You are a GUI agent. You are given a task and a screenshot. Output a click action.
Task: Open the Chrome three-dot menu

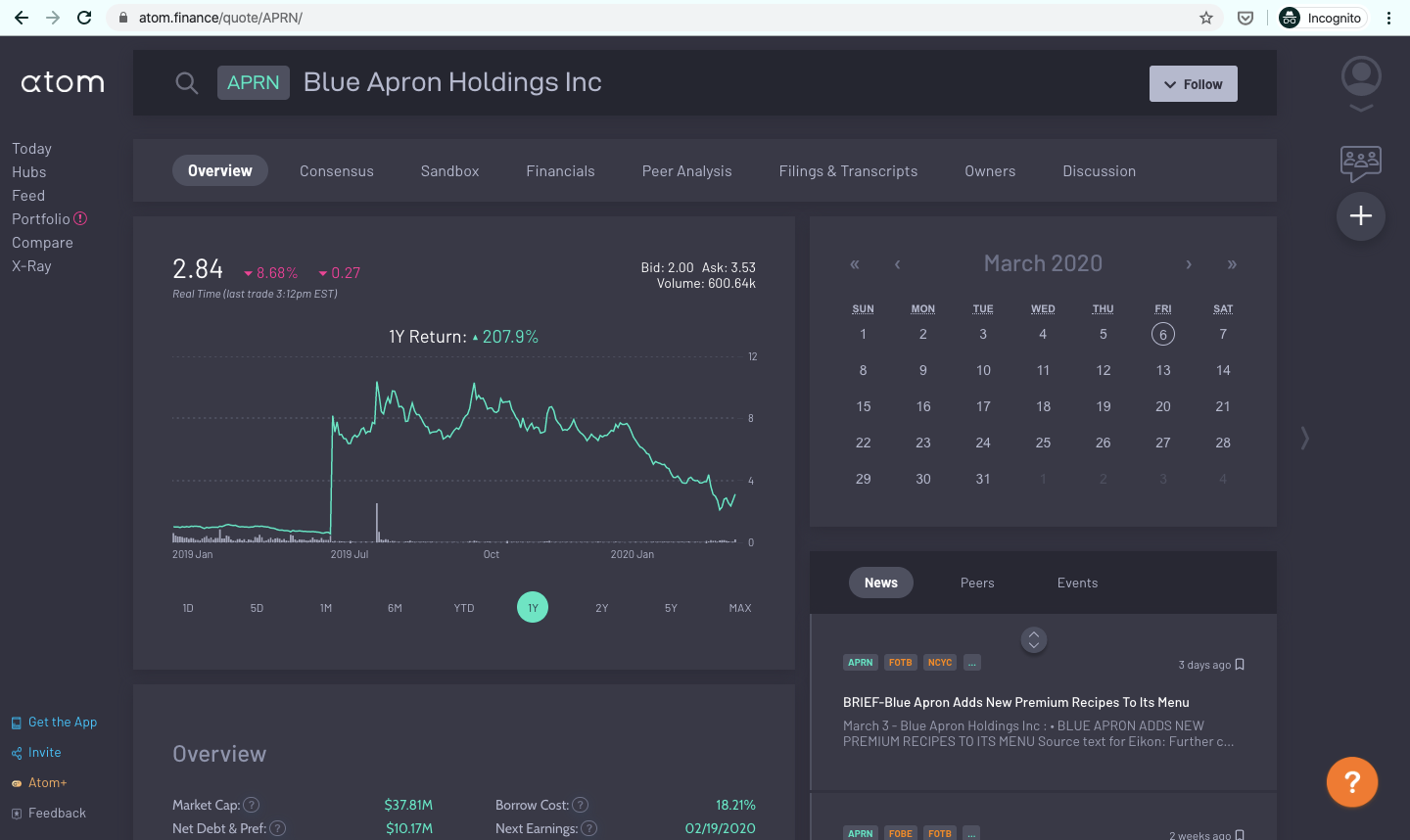[x=1388, y=18]
